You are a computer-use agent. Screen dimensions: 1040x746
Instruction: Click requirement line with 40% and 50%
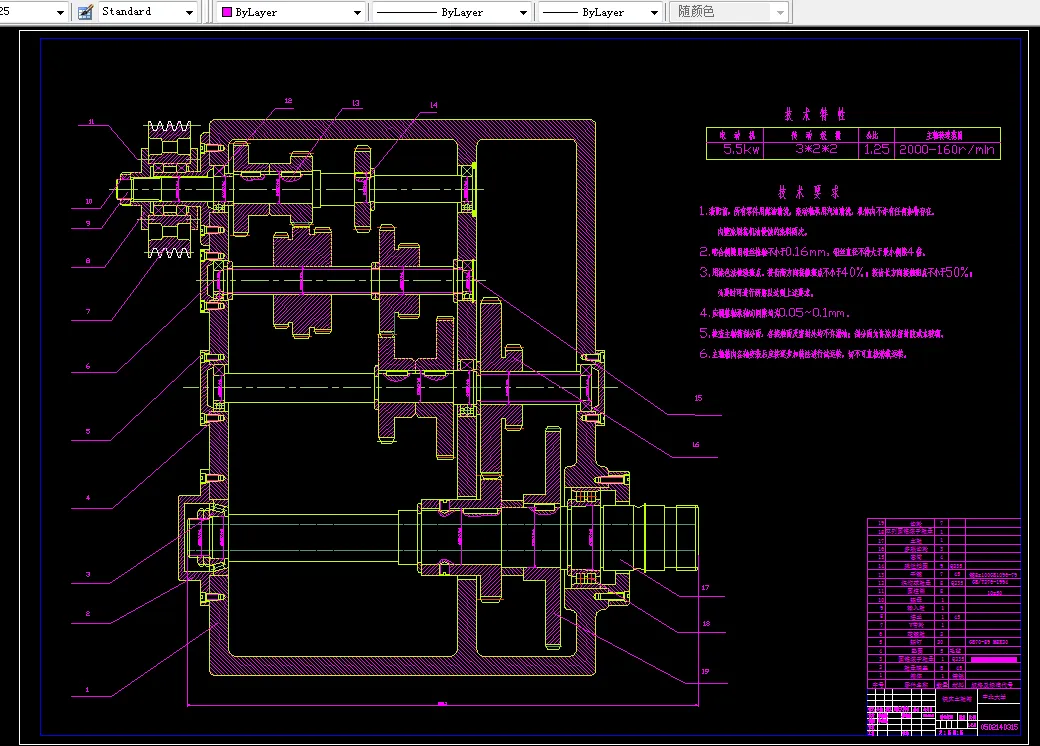(x=836, y=273)
